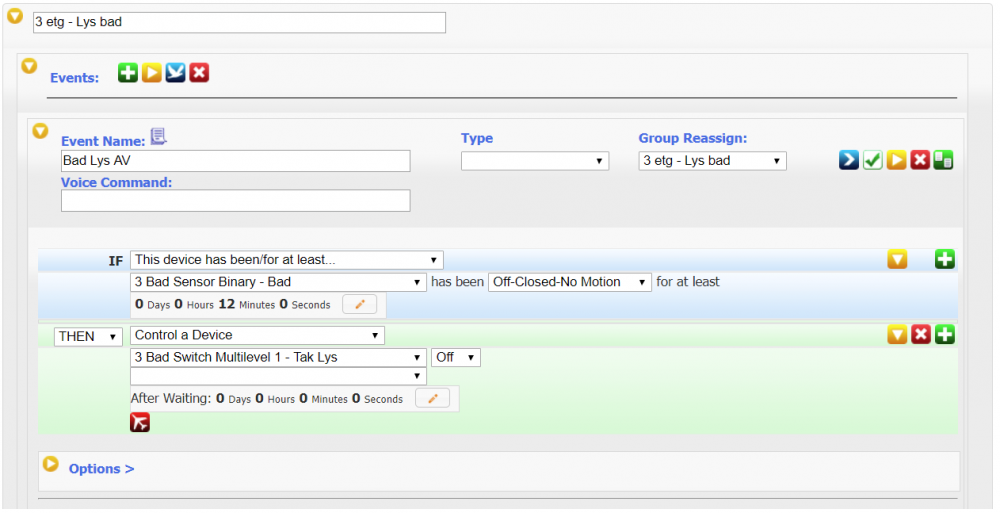Collapse the 3 etg - Lys bad group

(15, 17)
